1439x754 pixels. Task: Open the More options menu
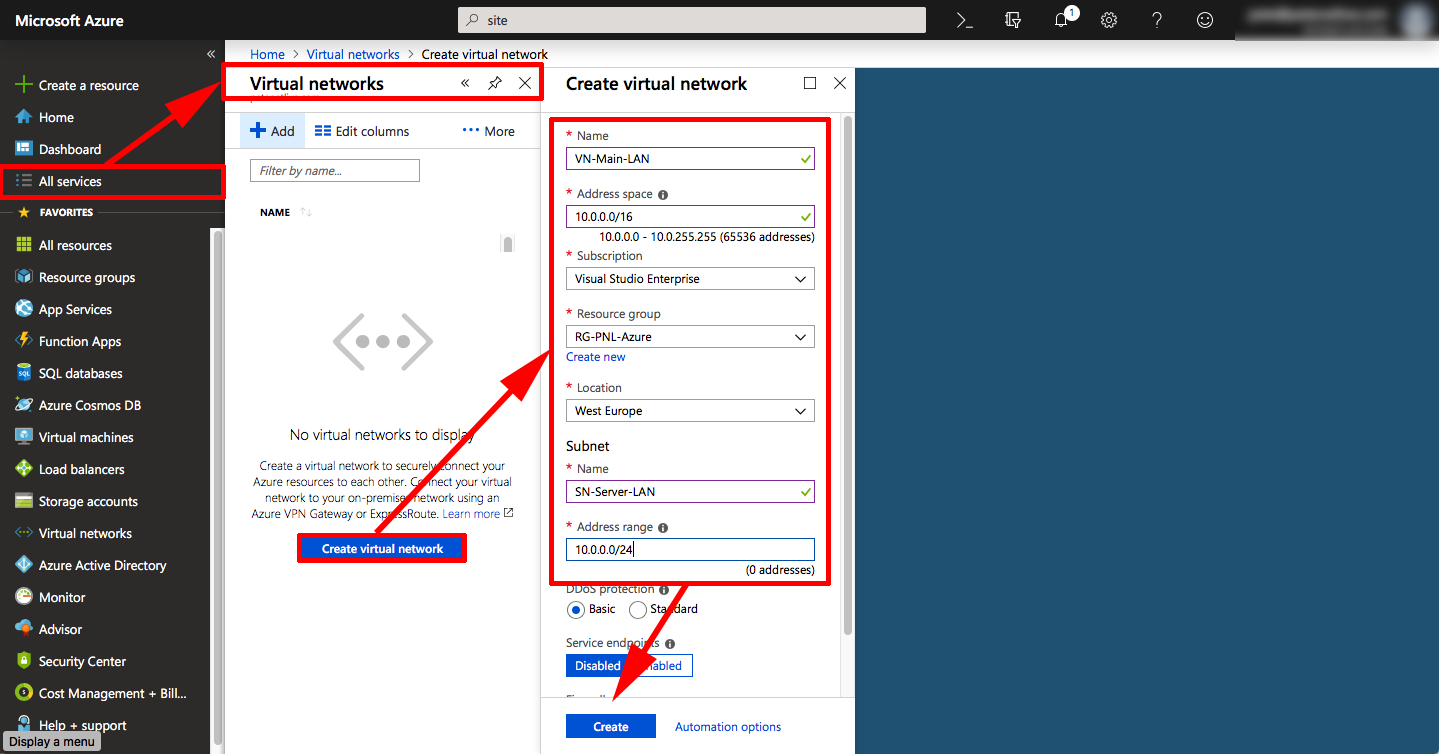click(x=489, y=131)
